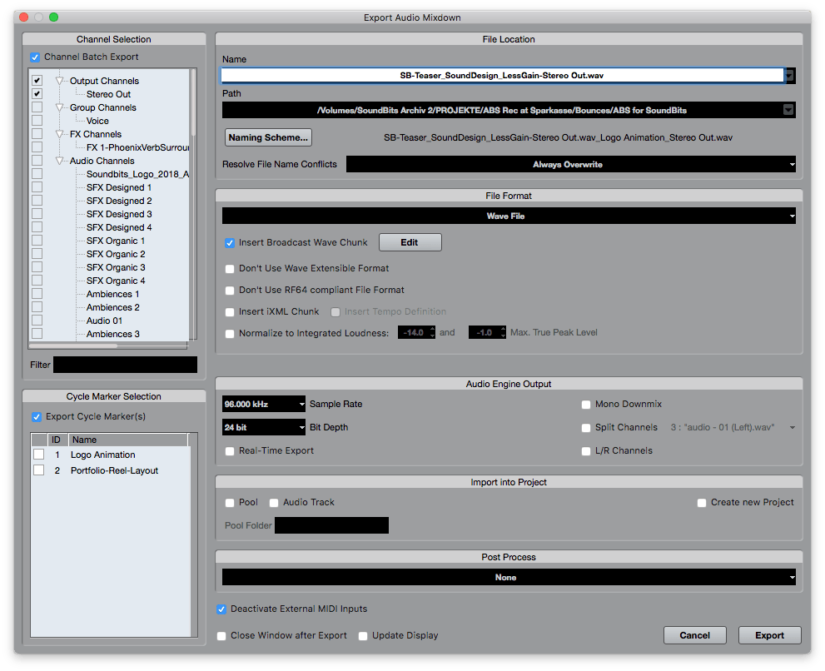Select the SFX Designed 1 channel
The image size is (825, 671).
point(35,187)
